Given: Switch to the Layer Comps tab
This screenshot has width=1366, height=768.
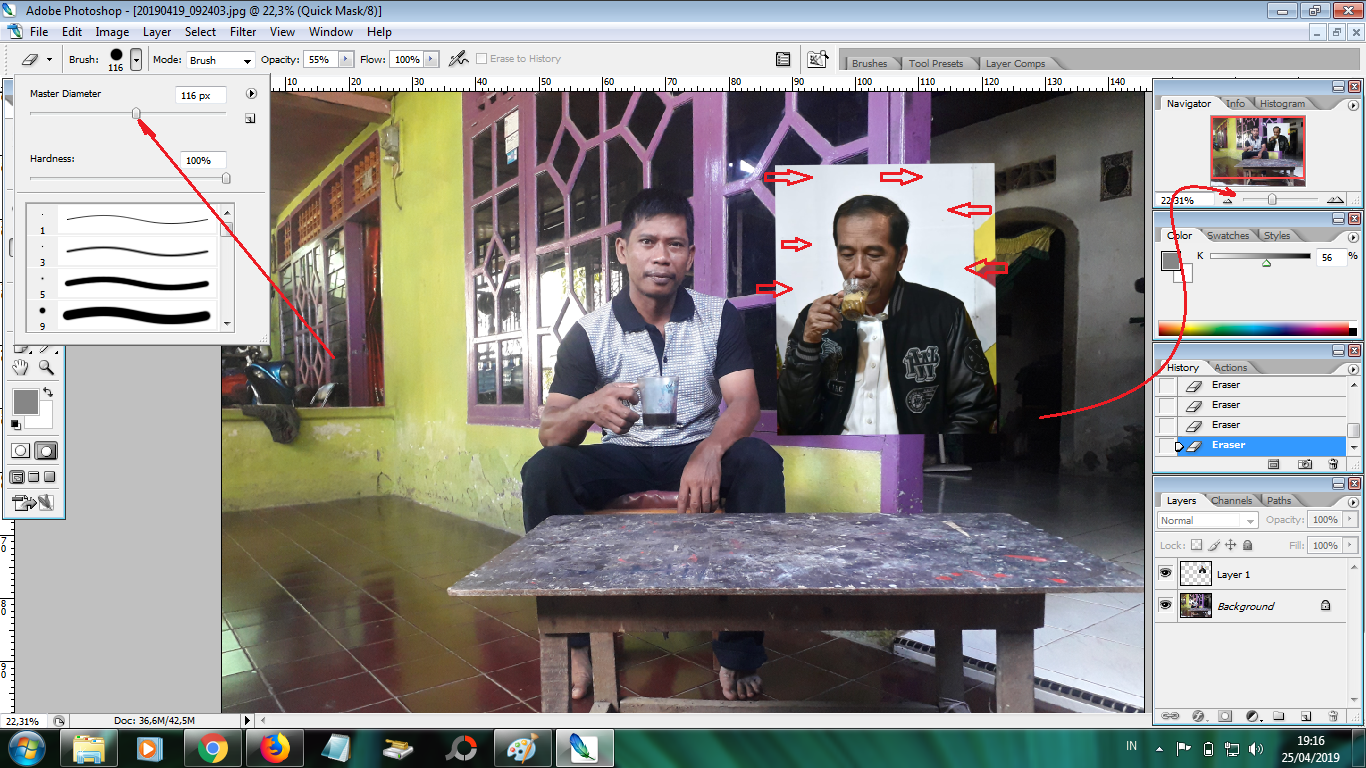Looking at the screenshot, I should point(1015,63).
